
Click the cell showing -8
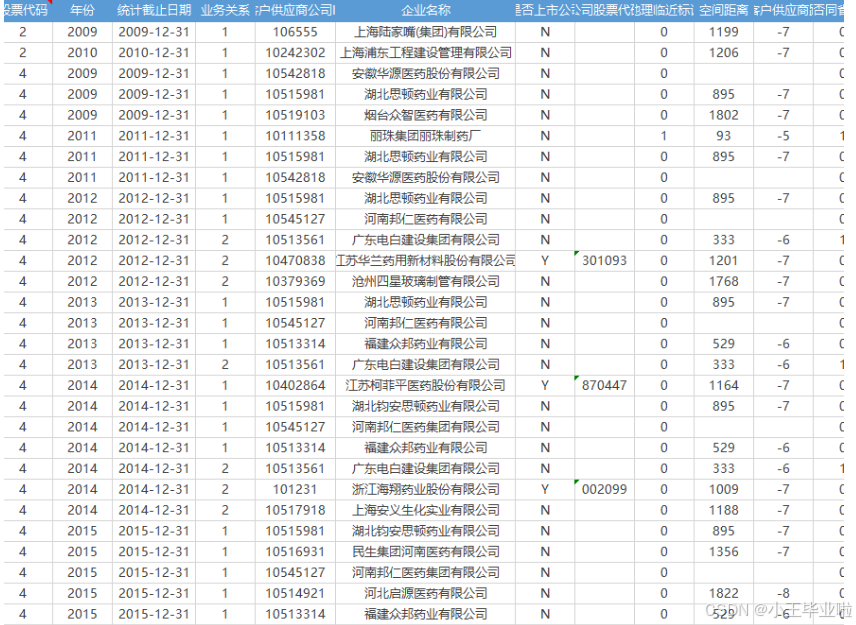[x=783, y=593]
